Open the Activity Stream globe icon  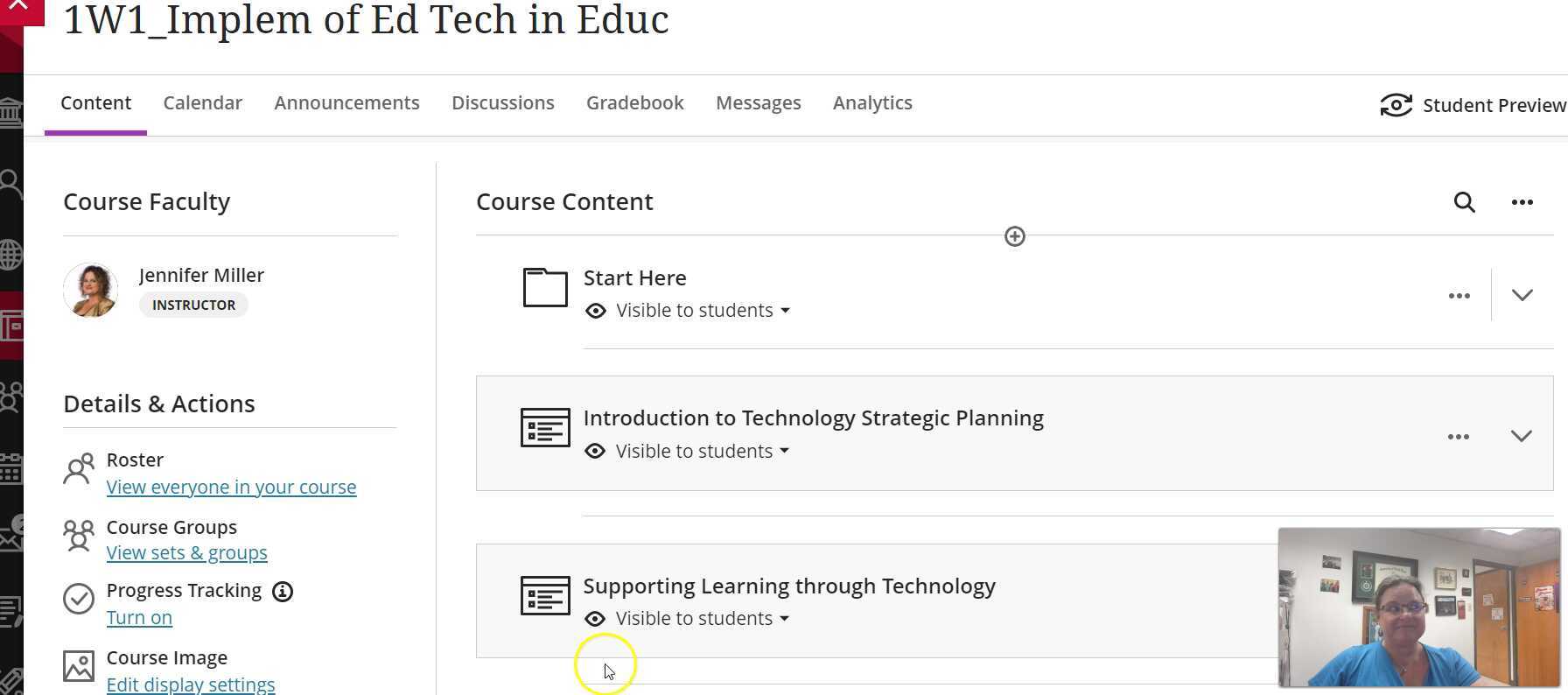(x=10, y=255)
